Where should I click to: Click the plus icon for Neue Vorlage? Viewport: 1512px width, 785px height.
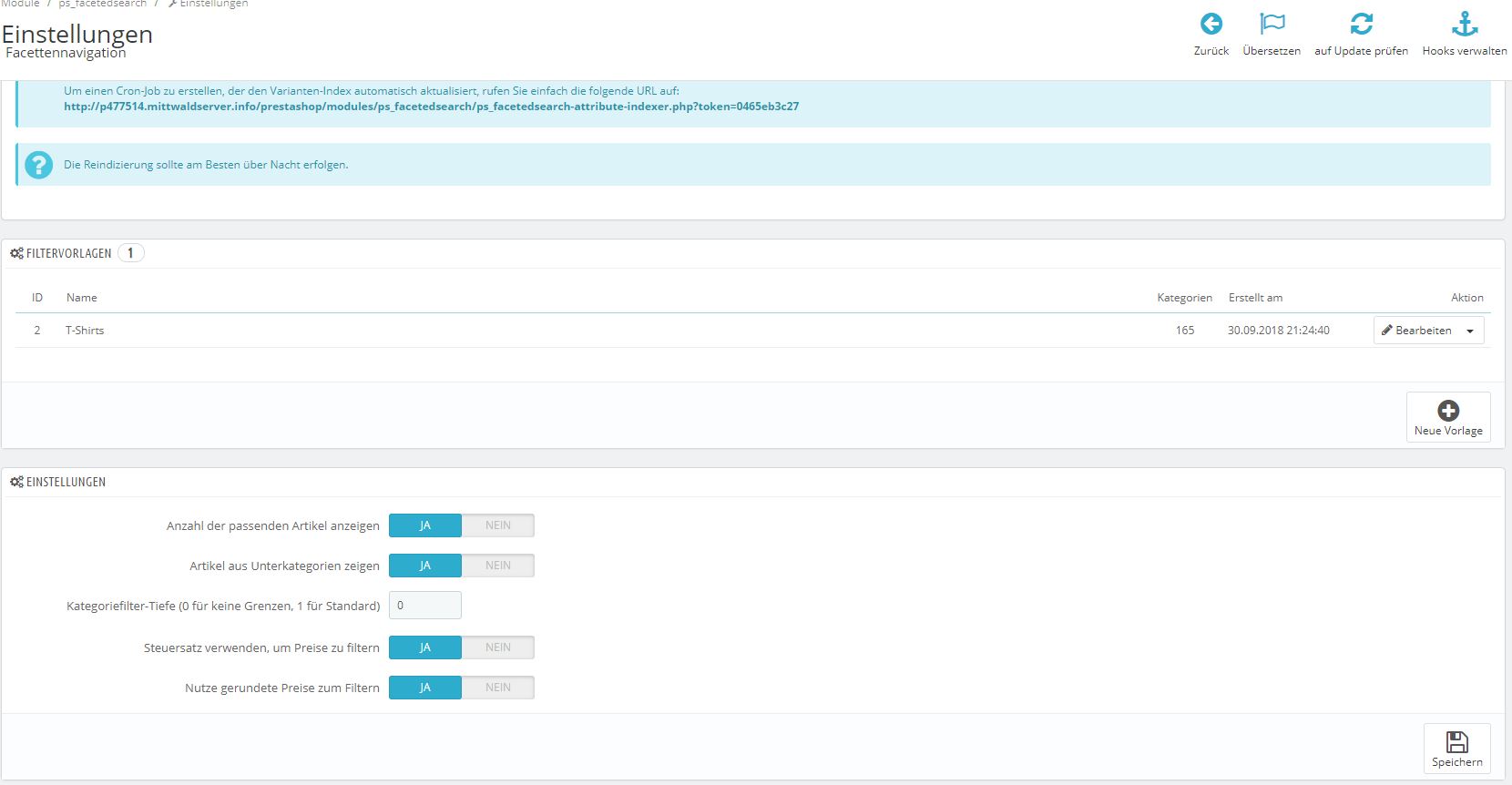click(x=1448, y=411)
